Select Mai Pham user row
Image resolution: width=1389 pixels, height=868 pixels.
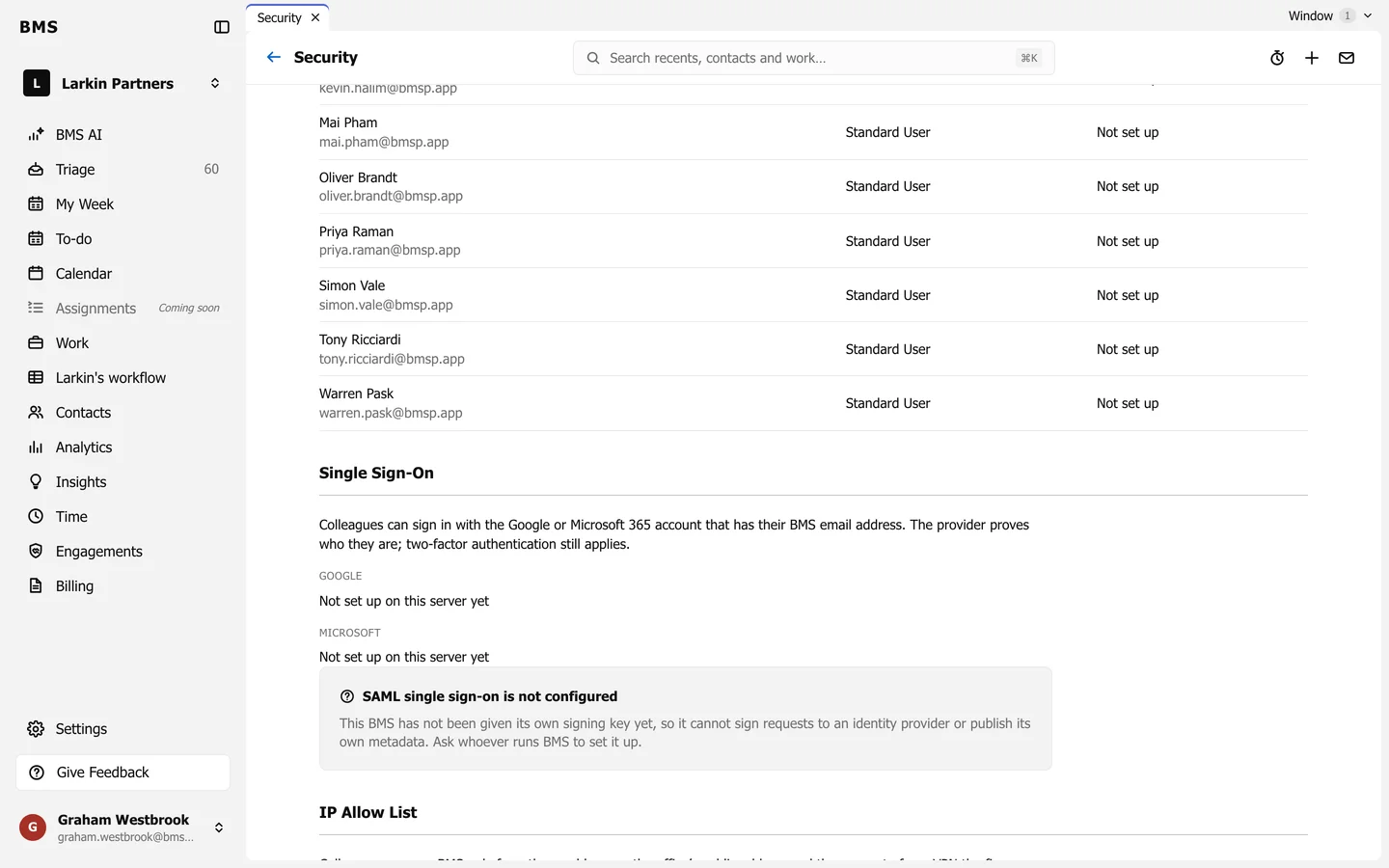pos(813,132)
